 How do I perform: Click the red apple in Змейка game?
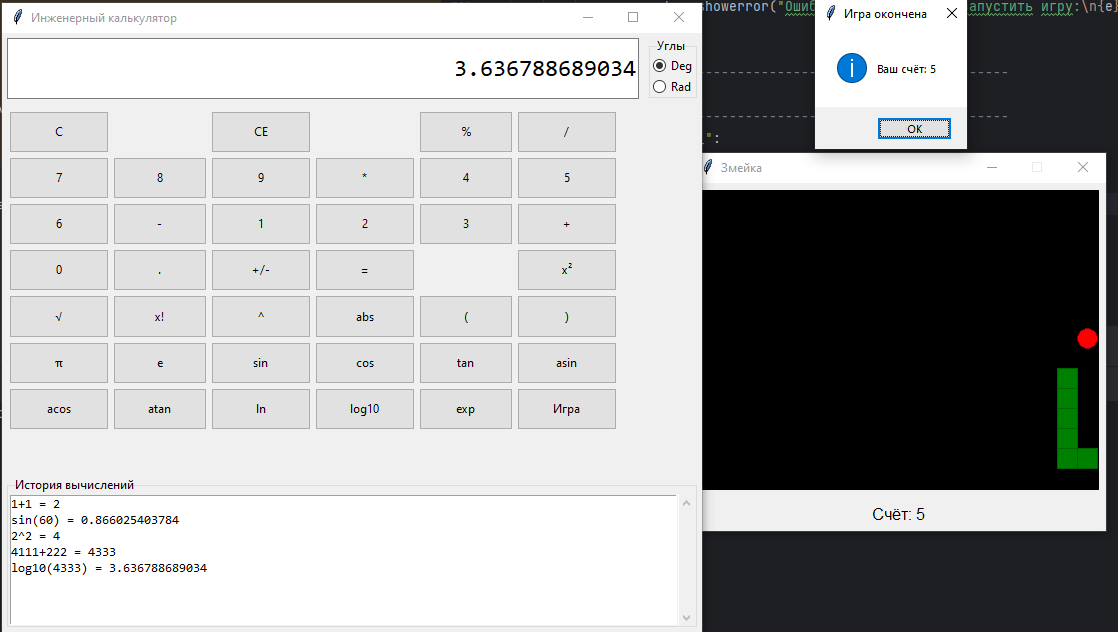(x=1087, y=338)
